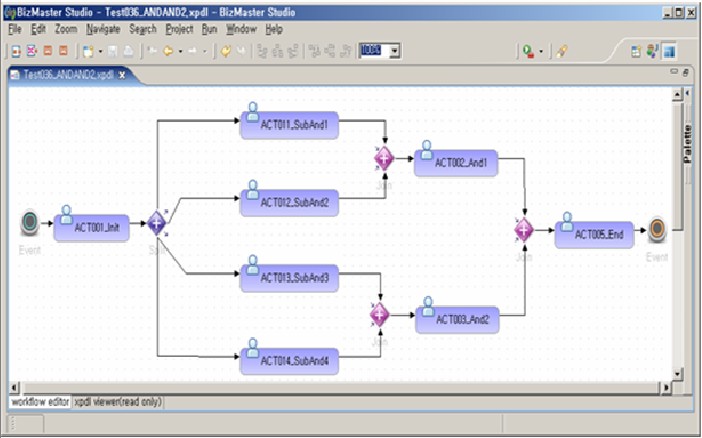Click the end Event orange circle
Image resolution: width=702 pixels, height=438 pixels.
(x=657, y=229)
